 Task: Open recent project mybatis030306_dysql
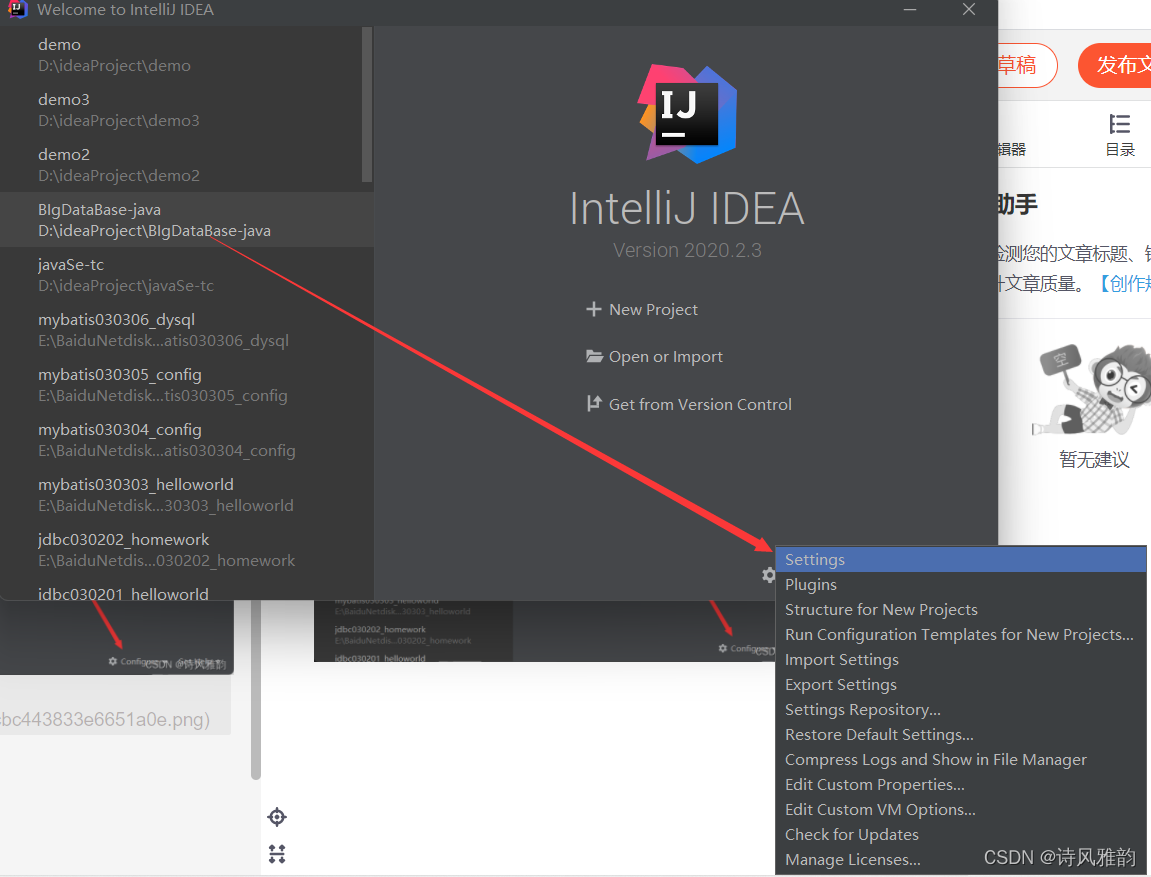[x=186, y=330]
